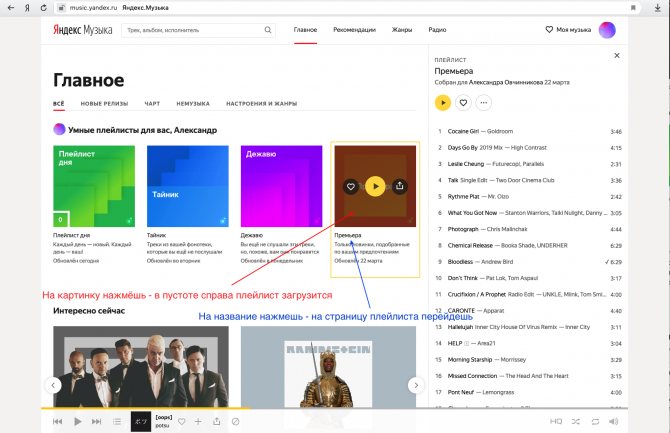Toggle shuffle in the player bar
This screenshot has height=433, width=670.
tap(576, 421)
